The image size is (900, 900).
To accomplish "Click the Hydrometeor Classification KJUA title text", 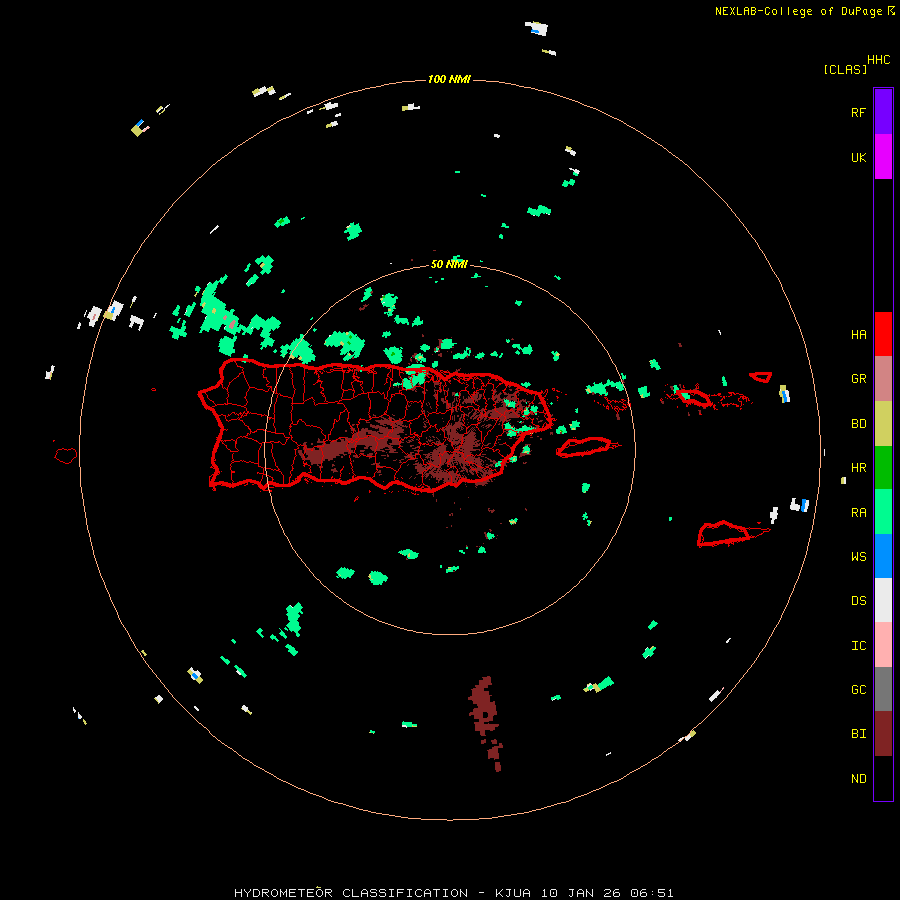I will (453, 893).
